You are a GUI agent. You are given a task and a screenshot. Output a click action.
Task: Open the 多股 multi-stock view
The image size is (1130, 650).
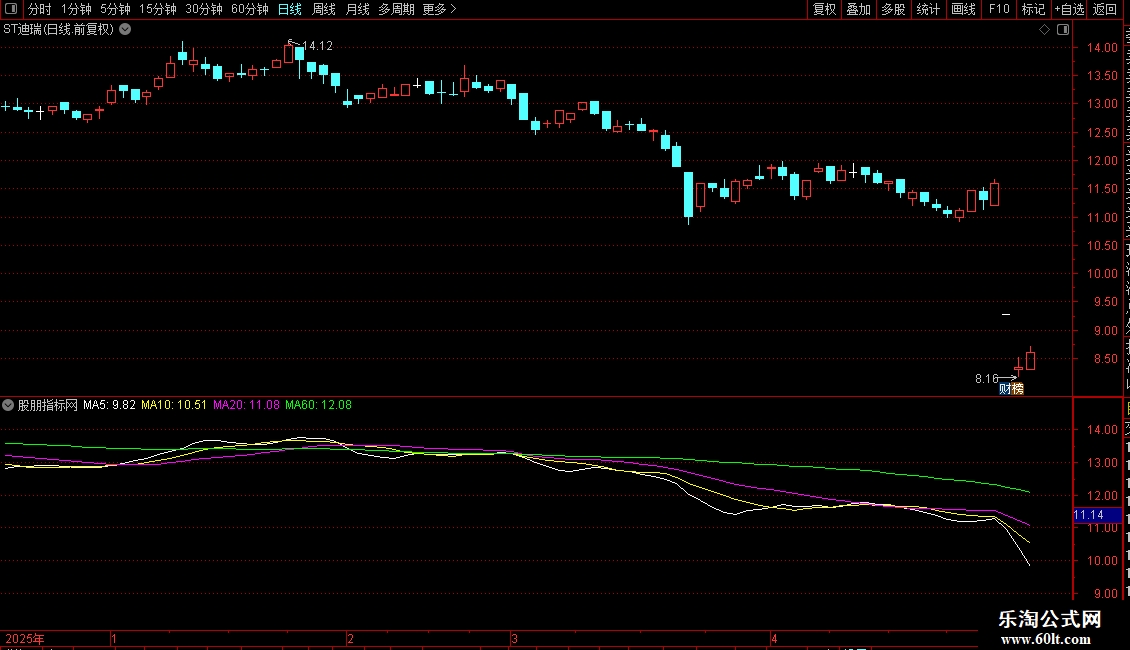[893, 9]
